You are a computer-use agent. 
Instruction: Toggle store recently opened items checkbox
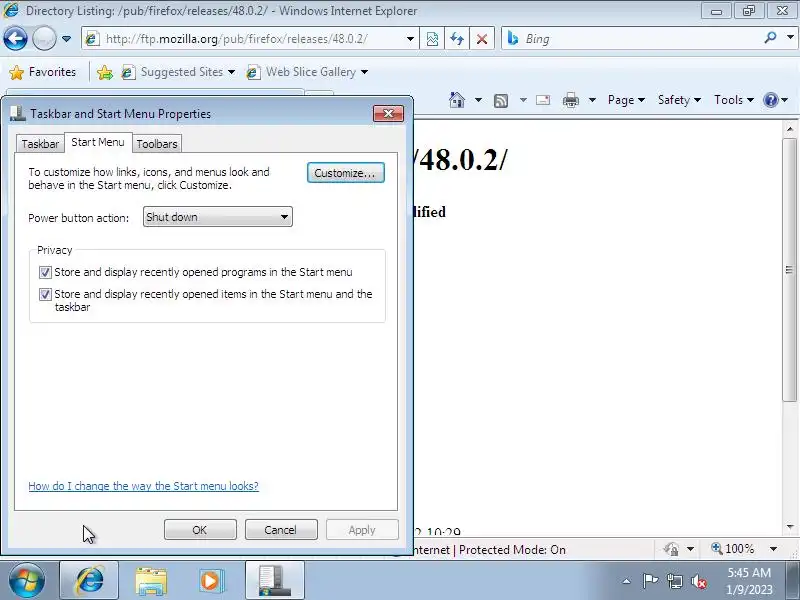click(x=45, y=294)
